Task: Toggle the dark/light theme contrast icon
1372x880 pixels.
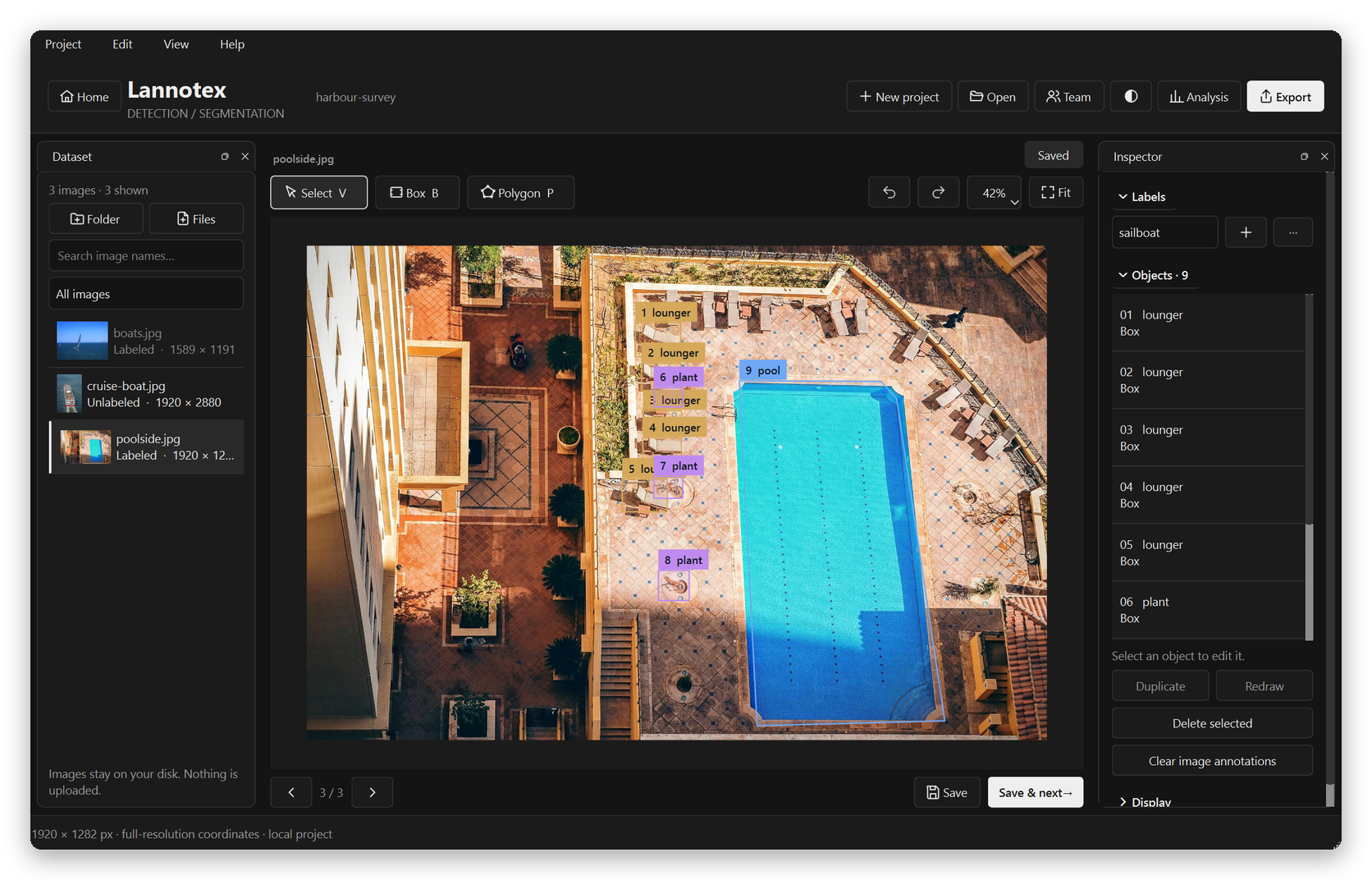Action: click(1131, 97)
